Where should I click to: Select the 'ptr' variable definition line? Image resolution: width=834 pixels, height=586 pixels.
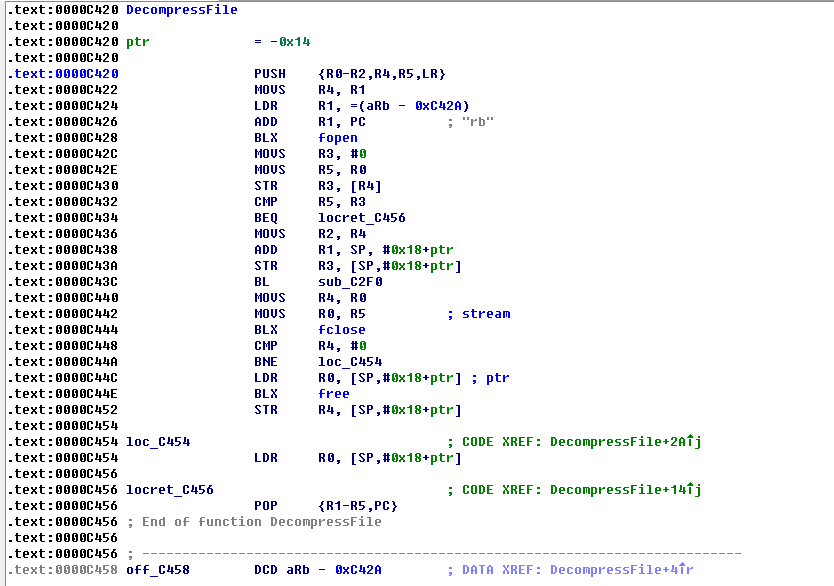tap(218, 41)
